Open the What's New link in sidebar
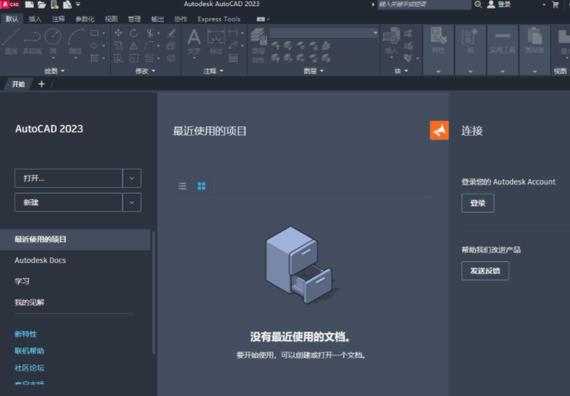 pos(25,334)
